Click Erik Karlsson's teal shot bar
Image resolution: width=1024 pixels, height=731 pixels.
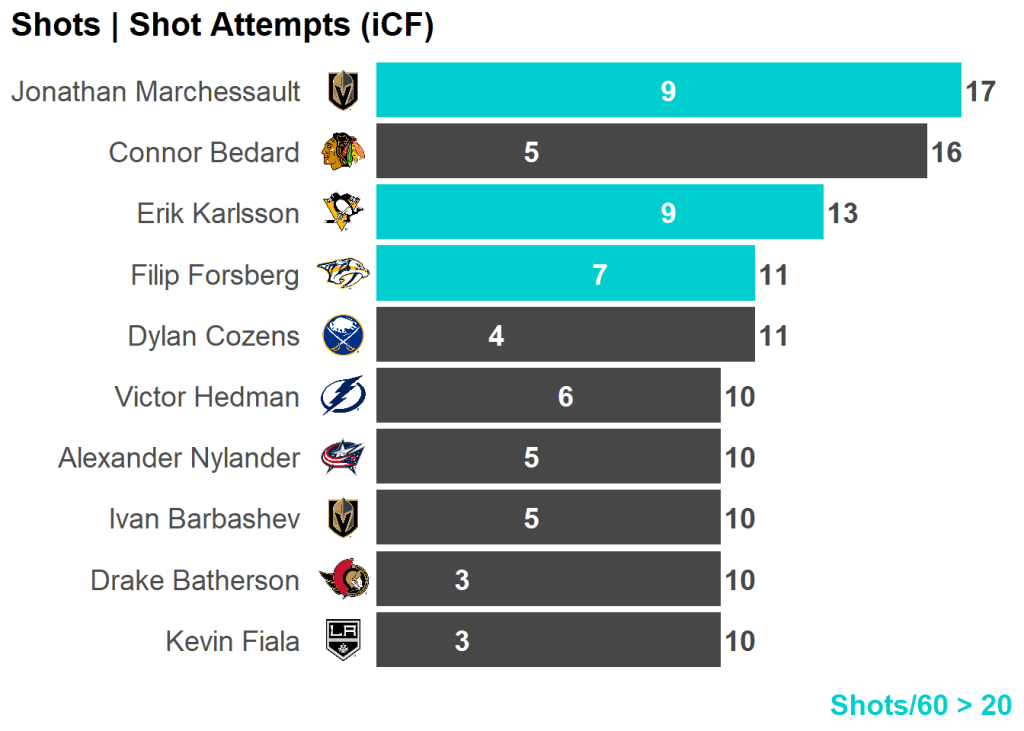coord(599,213)
